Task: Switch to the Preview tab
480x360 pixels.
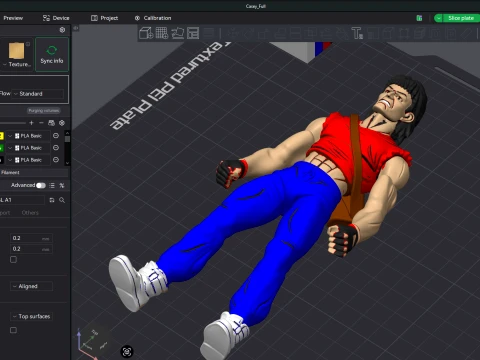Action: 13,18
